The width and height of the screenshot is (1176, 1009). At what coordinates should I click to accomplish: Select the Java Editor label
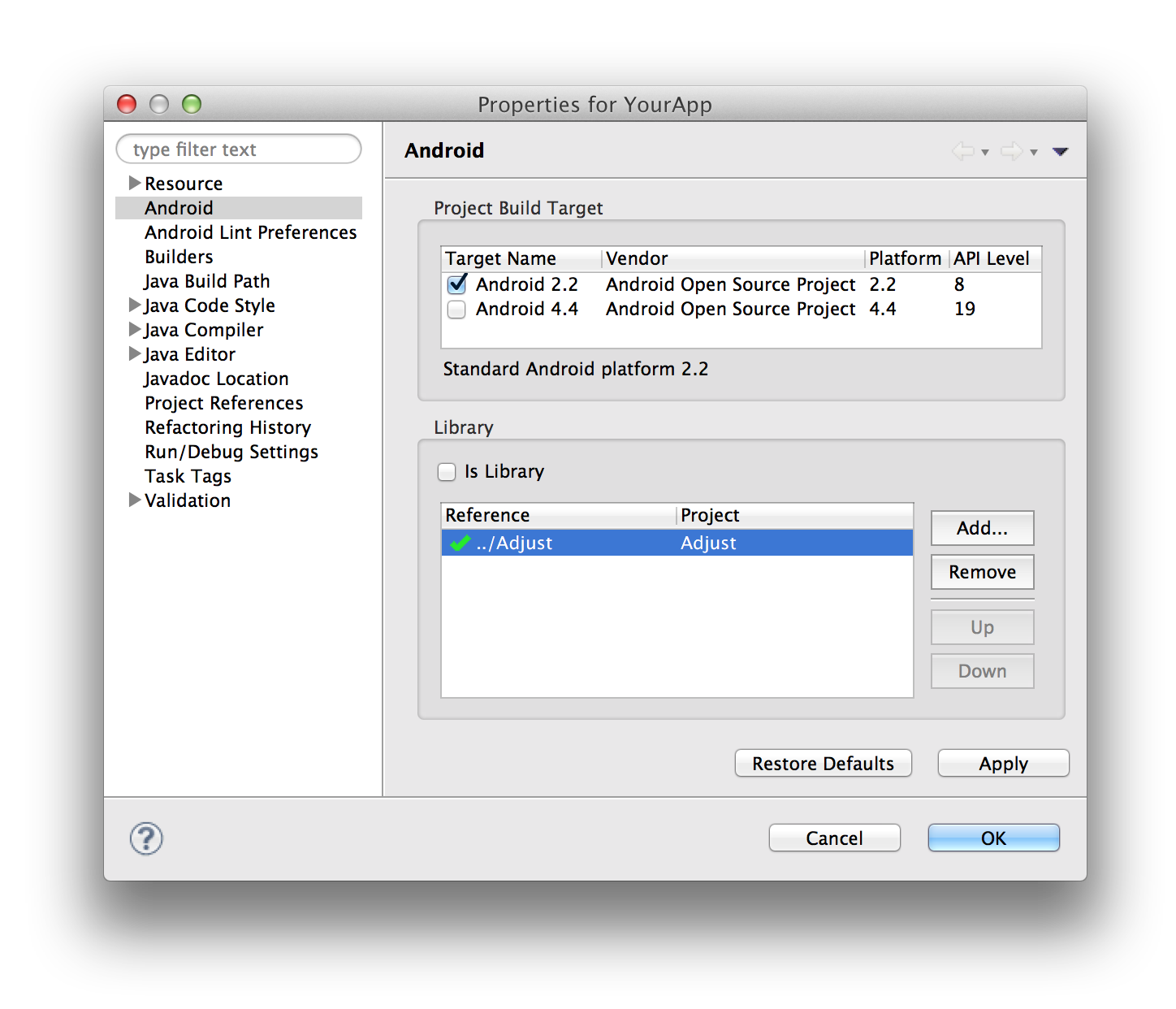point(190,354)
